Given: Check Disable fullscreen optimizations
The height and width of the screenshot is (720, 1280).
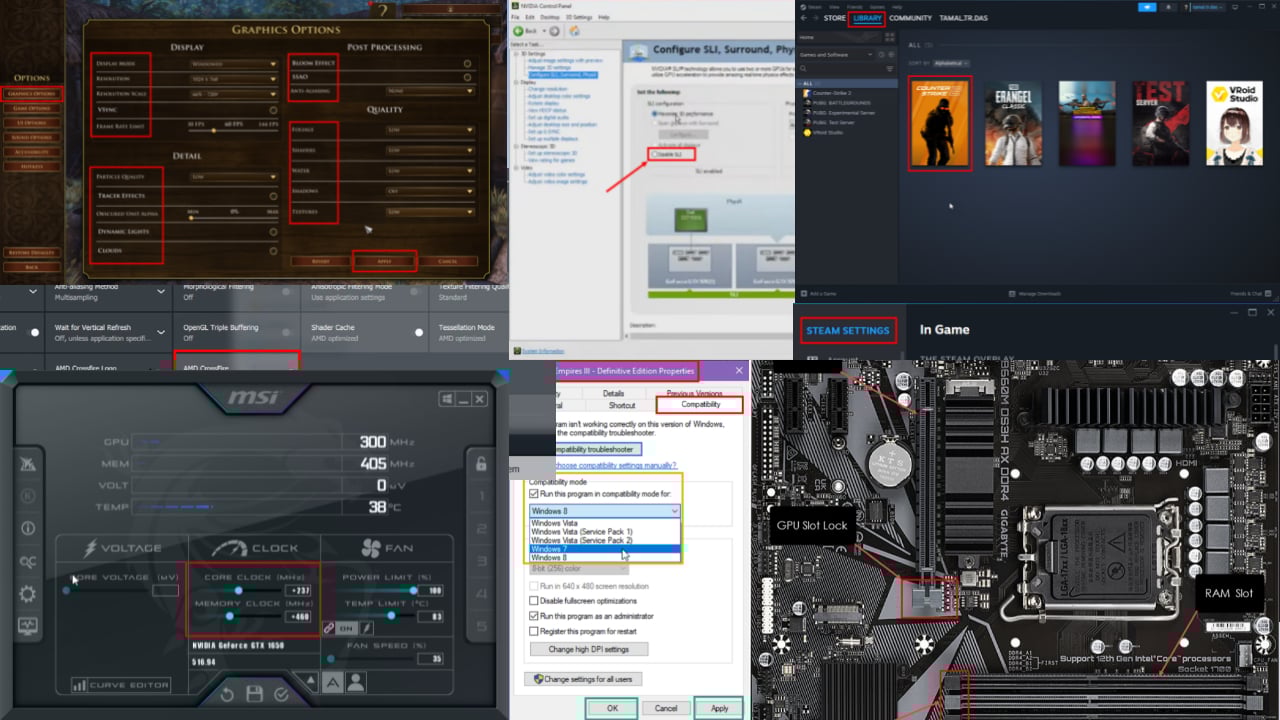Looking at the screenshot, I should 533,601.
